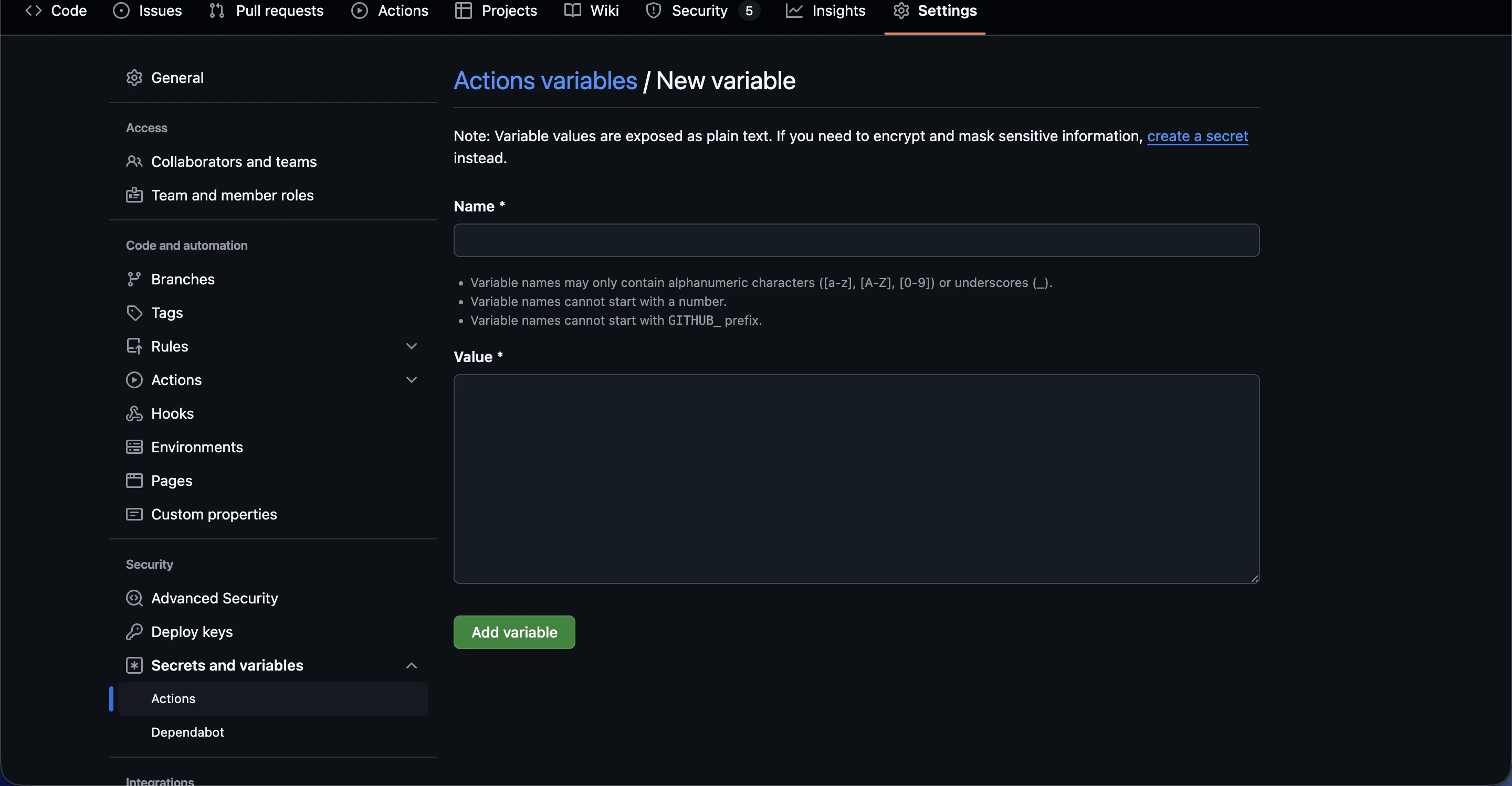
Task: Click the Team and member roles badge icon
Action: (x=134, y=195)
